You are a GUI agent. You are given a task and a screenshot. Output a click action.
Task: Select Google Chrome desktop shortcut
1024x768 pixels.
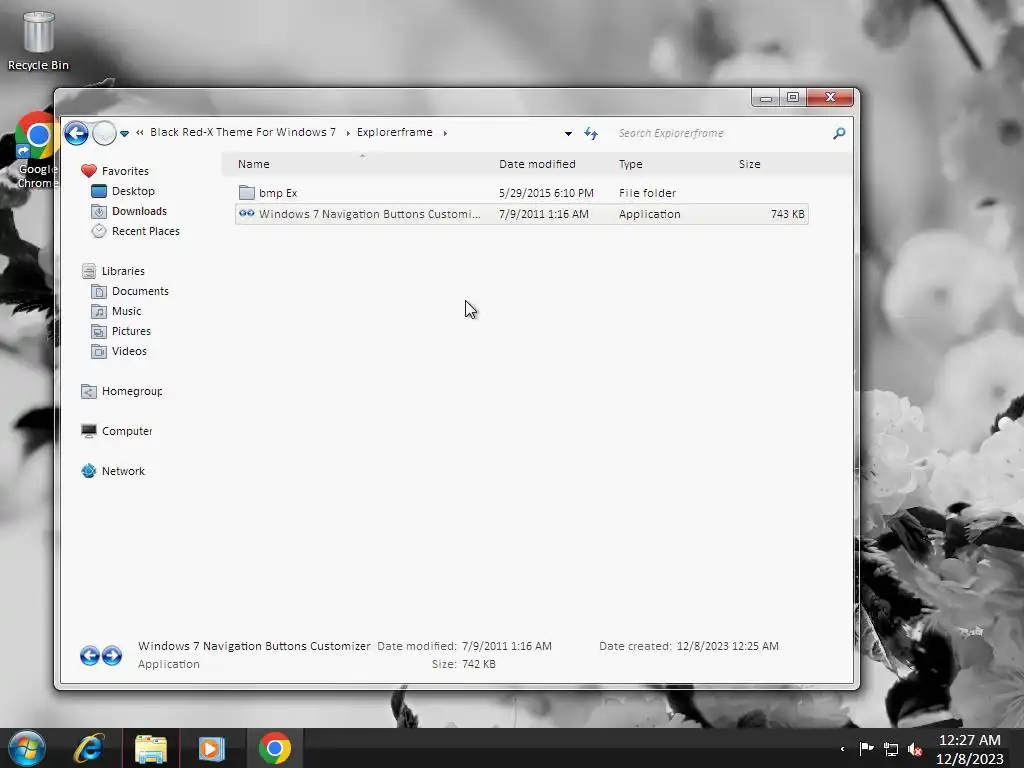click(x=37, y=151)
